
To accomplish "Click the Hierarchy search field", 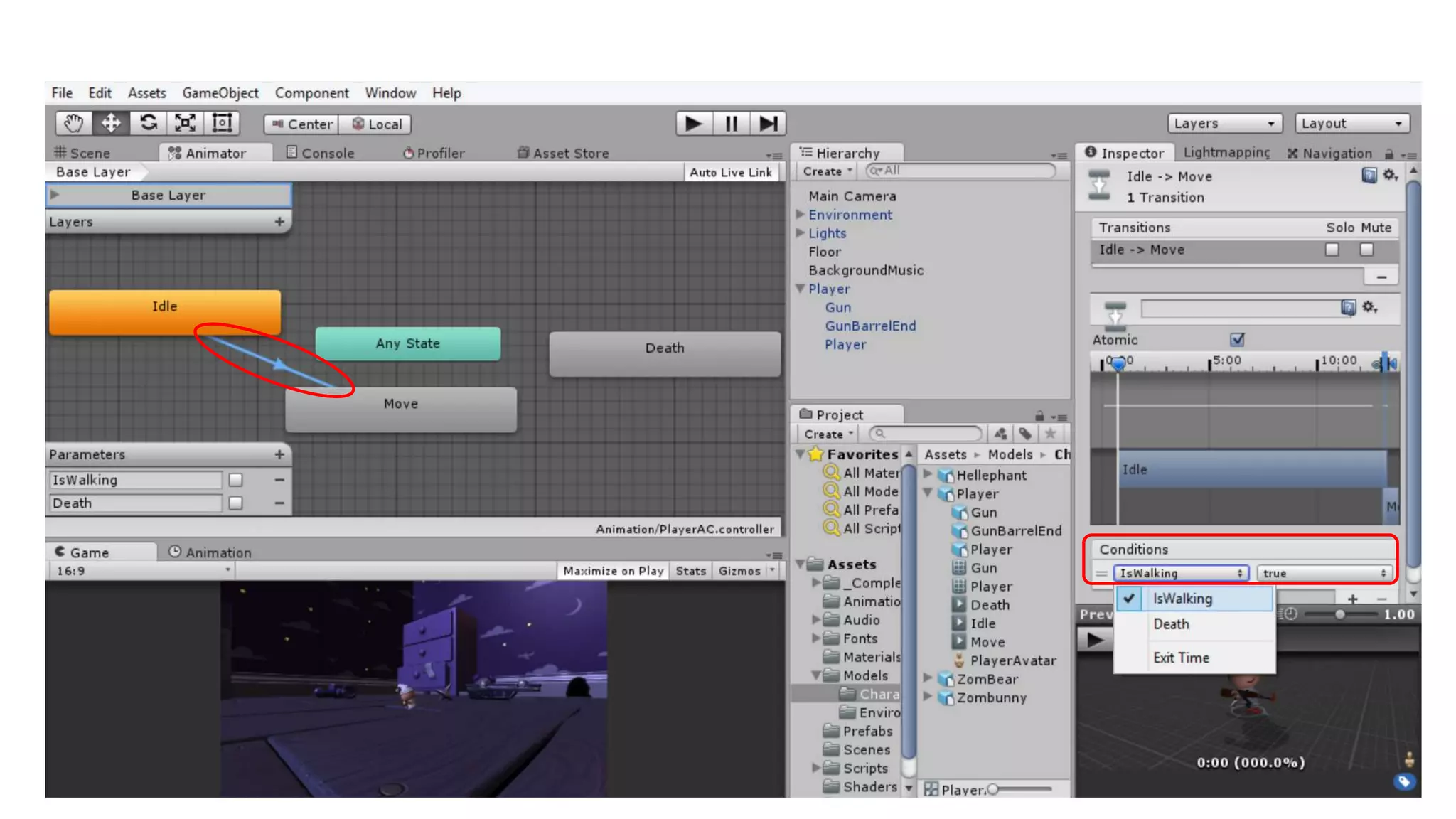I will [x=960, y=171].
